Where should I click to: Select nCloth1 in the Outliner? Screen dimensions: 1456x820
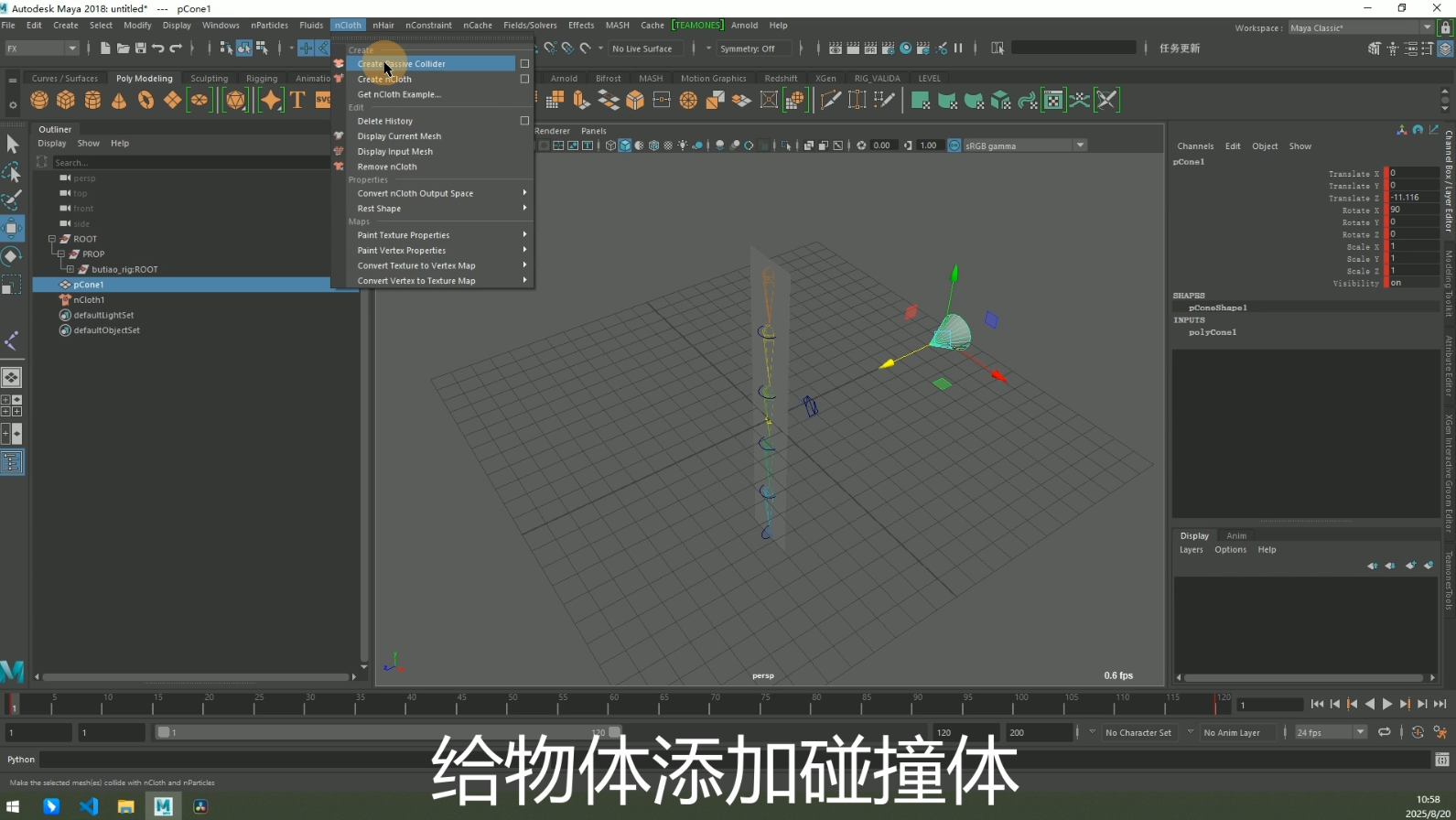click(89, 300)
